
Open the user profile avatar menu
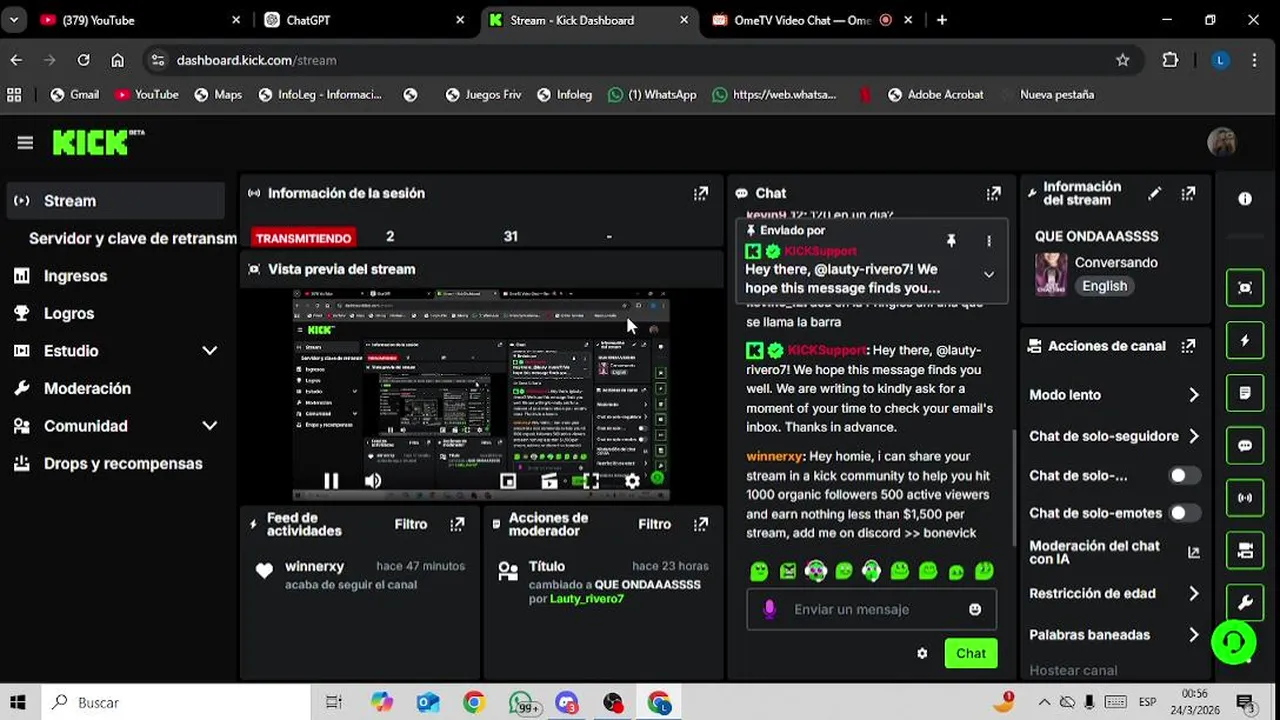click(1221, 143)
